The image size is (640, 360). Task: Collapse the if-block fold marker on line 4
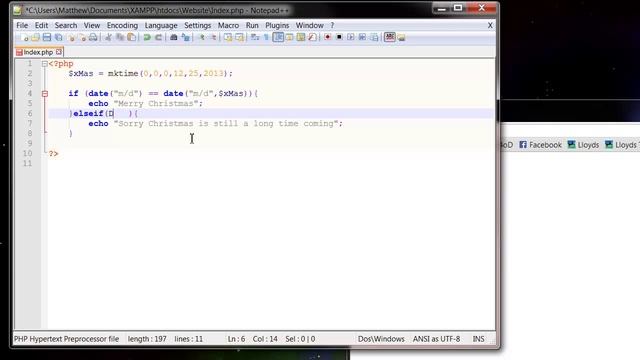(x=44, y=94)
